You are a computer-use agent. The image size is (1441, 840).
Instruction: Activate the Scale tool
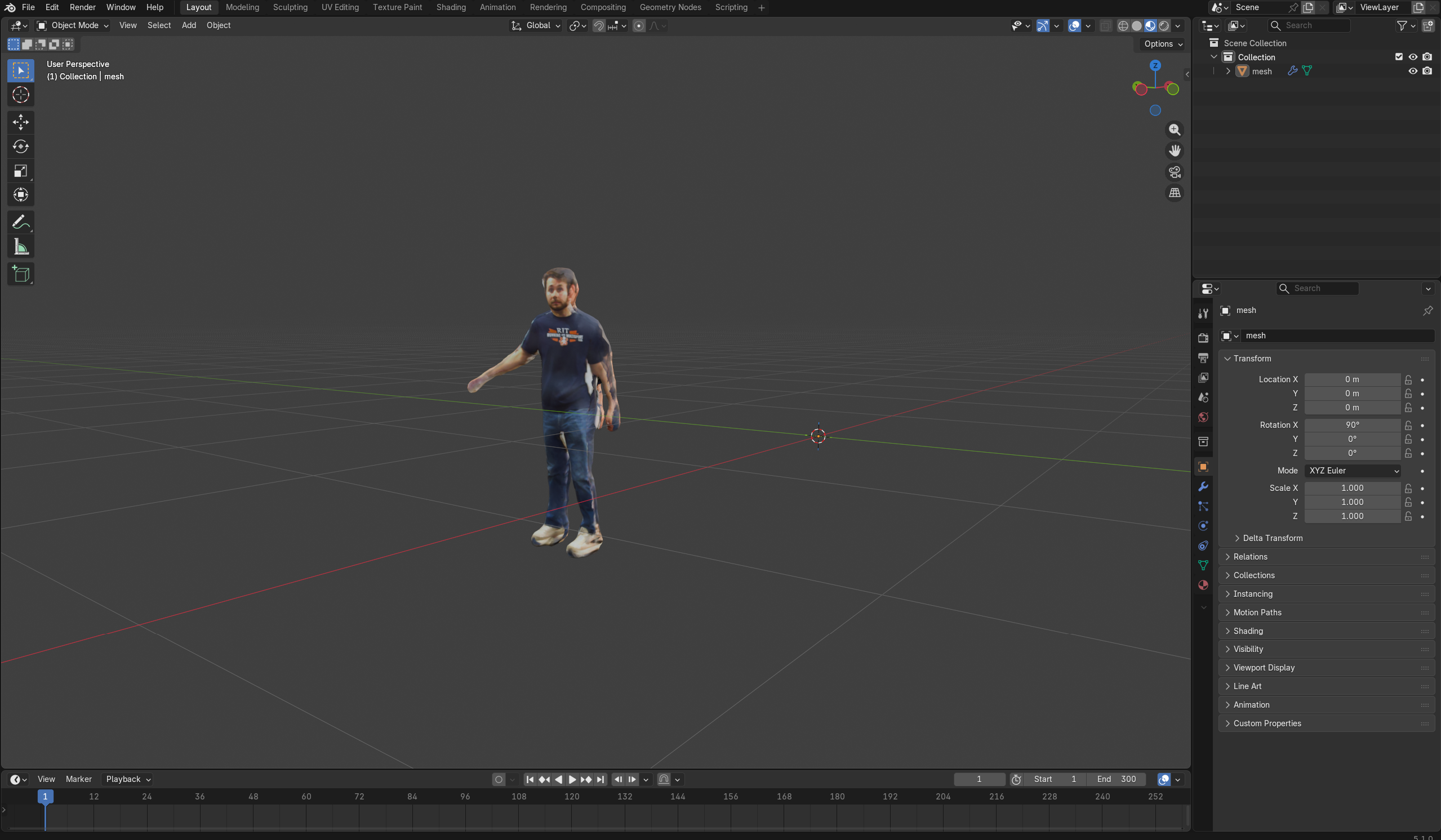21,171
